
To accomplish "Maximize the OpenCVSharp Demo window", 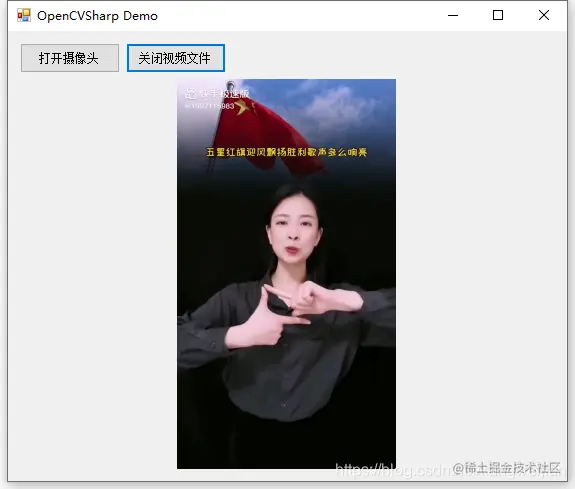I will tap(498, 15).
